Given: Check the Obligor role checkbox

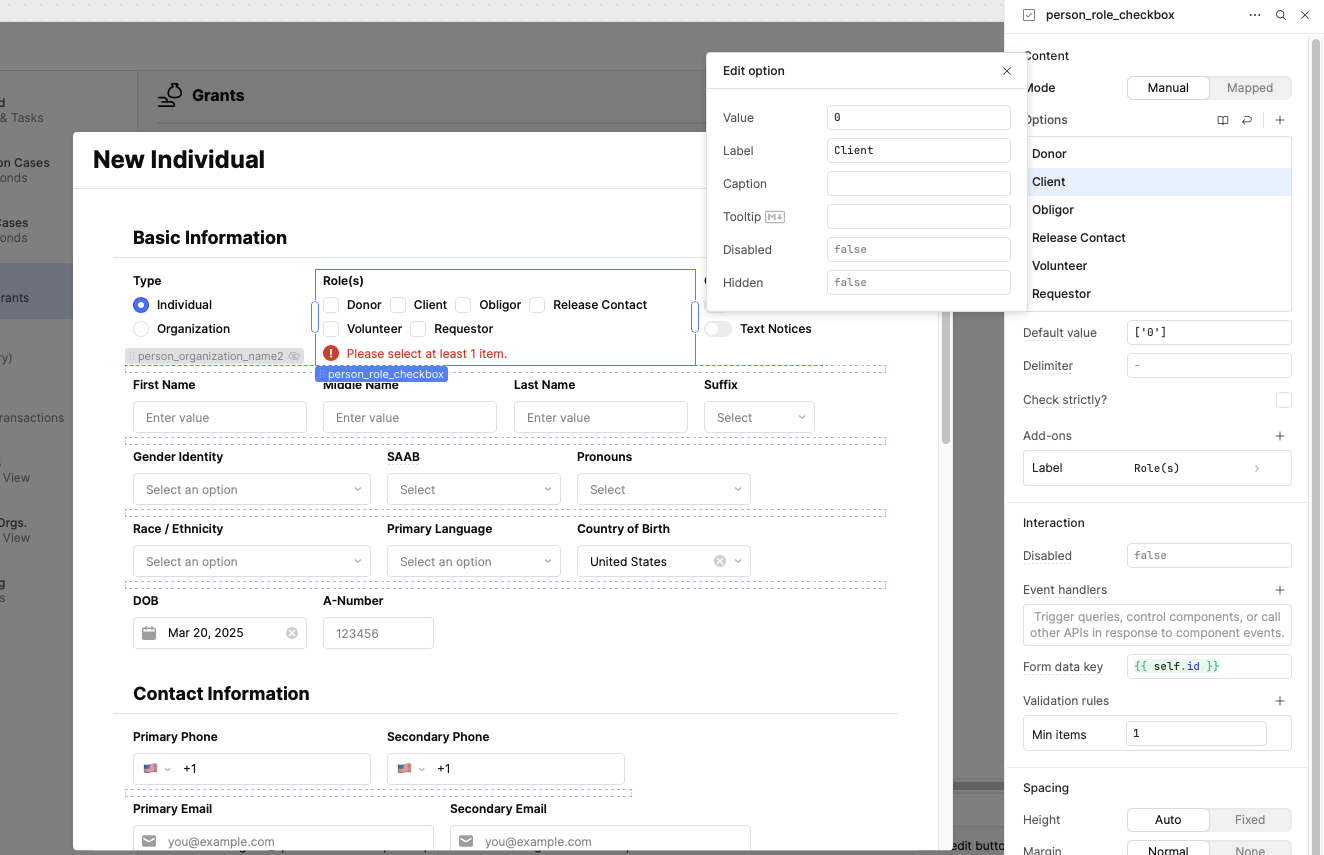Looking at the screenshot, I should tap(463, 305).
